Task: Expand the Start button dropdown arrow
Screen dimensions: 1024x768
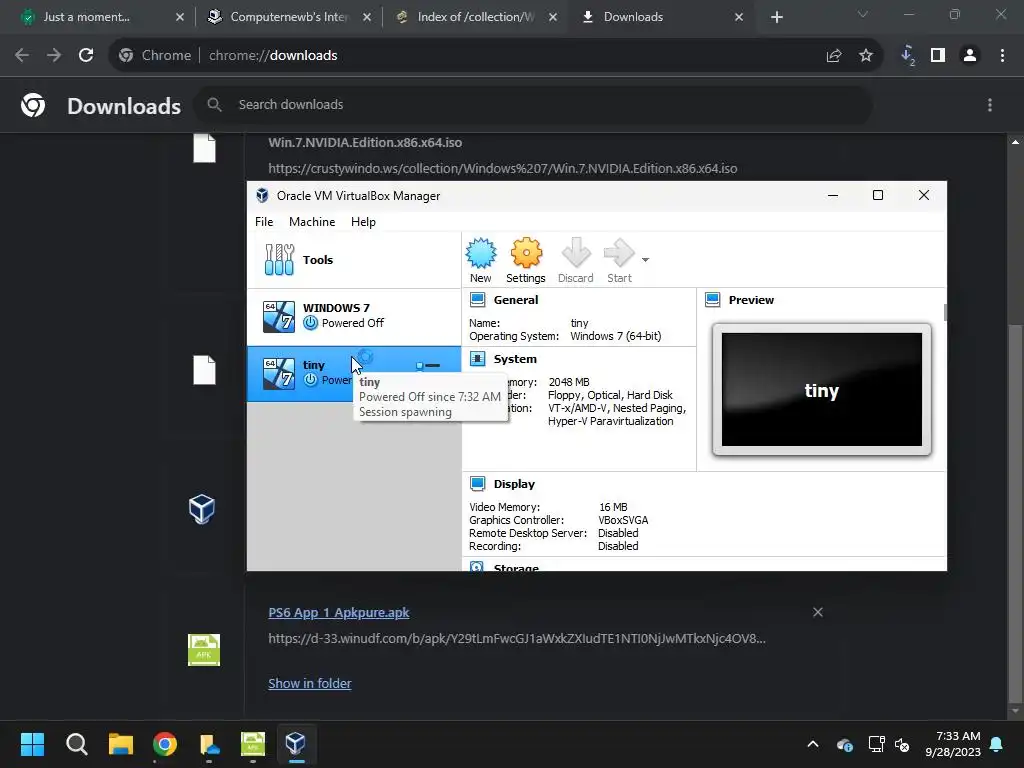Action: (x=645, y=260)
